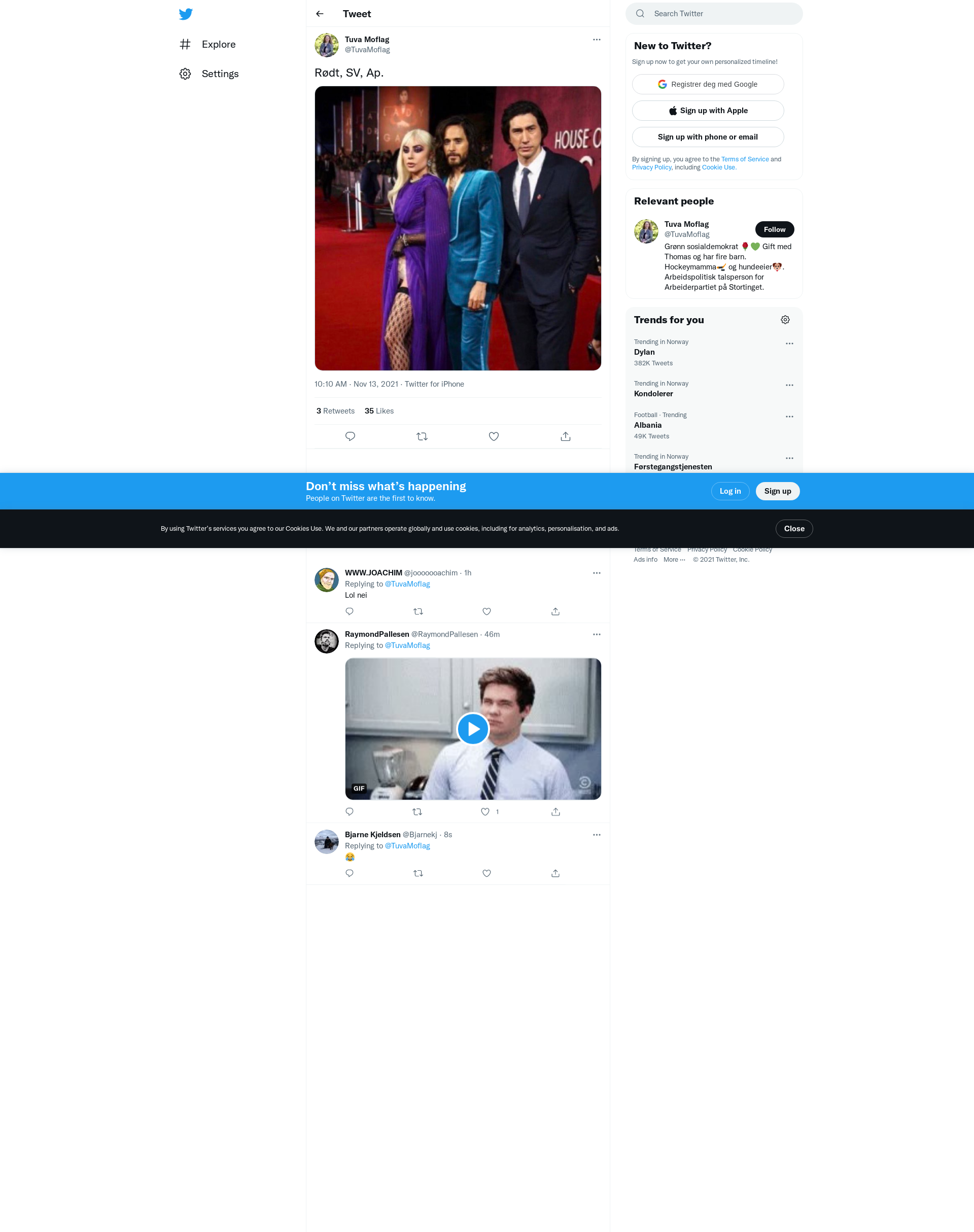Open more options on main tweet
The height and width of the screenshot is (1232, 974).
[597, 40]
